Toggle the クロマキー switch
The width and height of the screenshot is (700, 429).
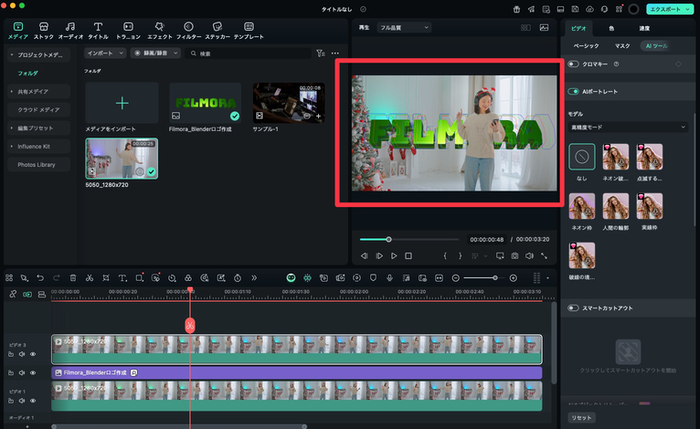(574, 64)
